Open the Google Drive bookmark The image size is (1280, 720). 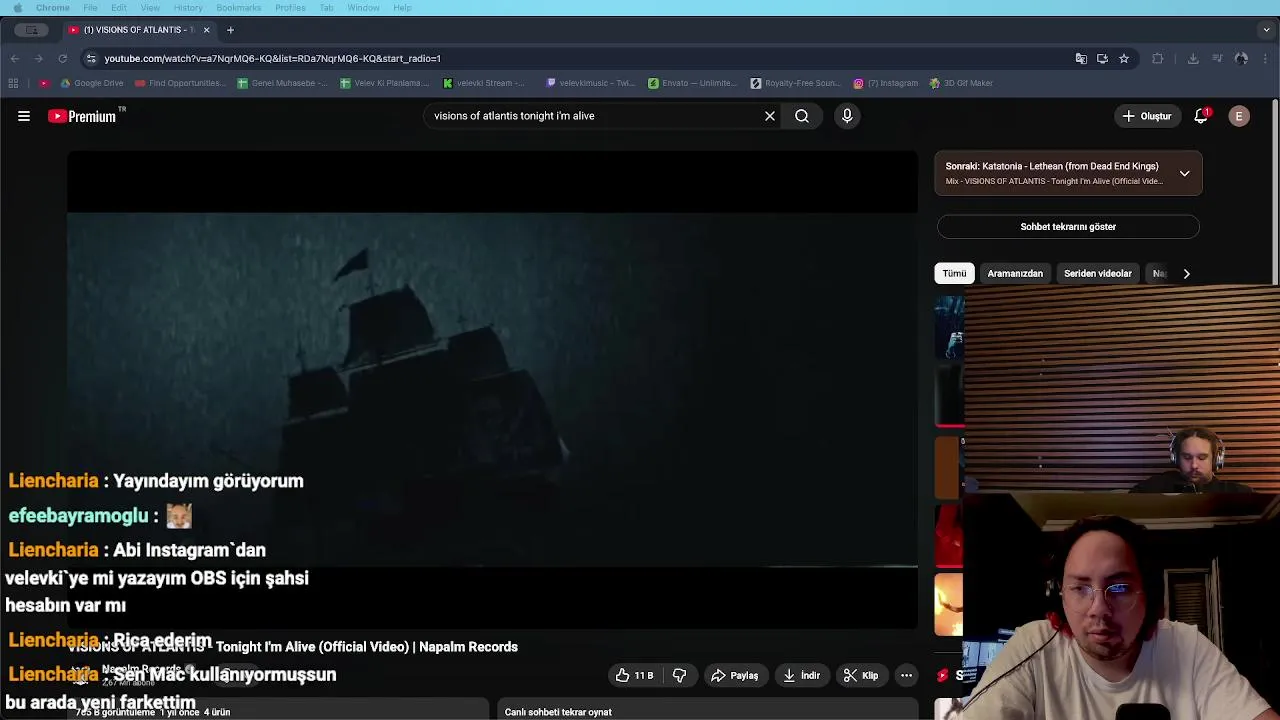(91, 83)
